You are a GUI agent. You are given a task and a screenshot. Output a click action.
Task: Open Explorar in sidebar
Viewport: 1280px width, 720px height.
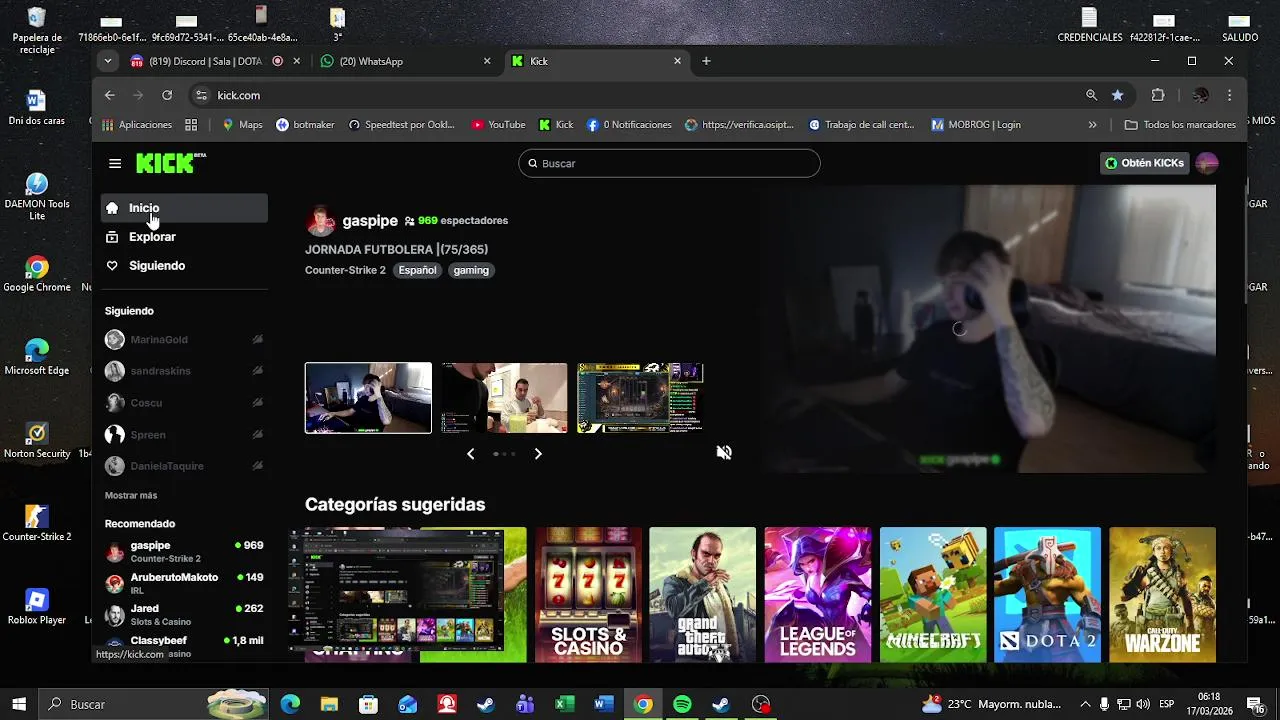click(x=184, y=237)
